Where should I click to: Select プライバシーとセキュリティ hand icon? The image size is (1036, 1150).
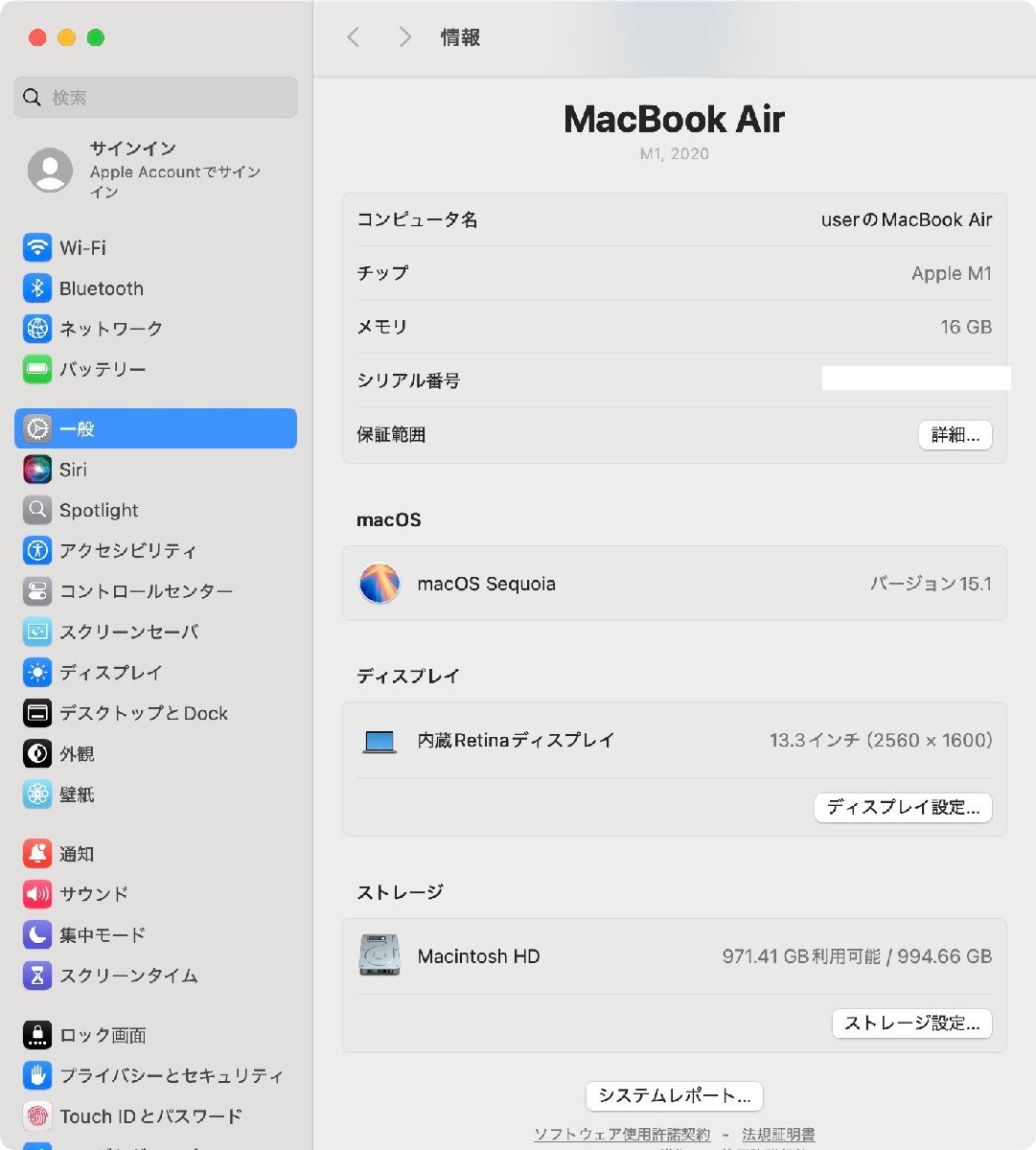37,1075
